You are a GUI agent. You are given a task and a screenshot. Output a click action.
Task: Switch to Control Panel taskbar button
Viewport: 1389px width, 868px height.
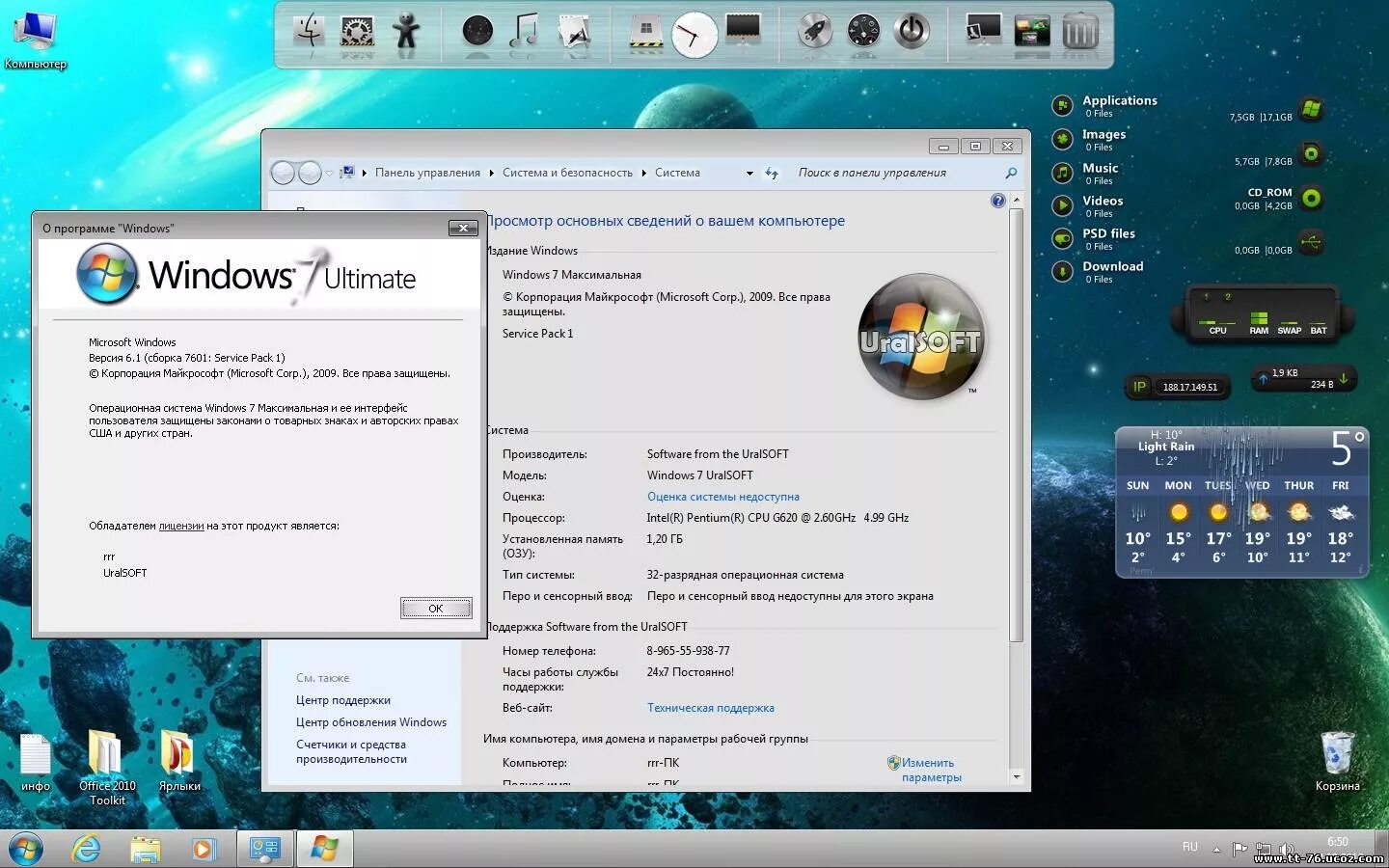(x=264, y=849)
